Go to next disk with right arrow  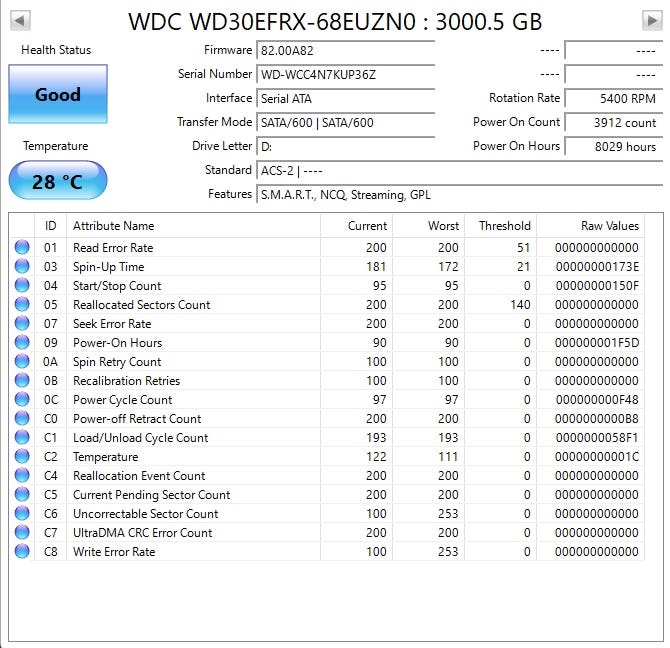click(652, 21)
